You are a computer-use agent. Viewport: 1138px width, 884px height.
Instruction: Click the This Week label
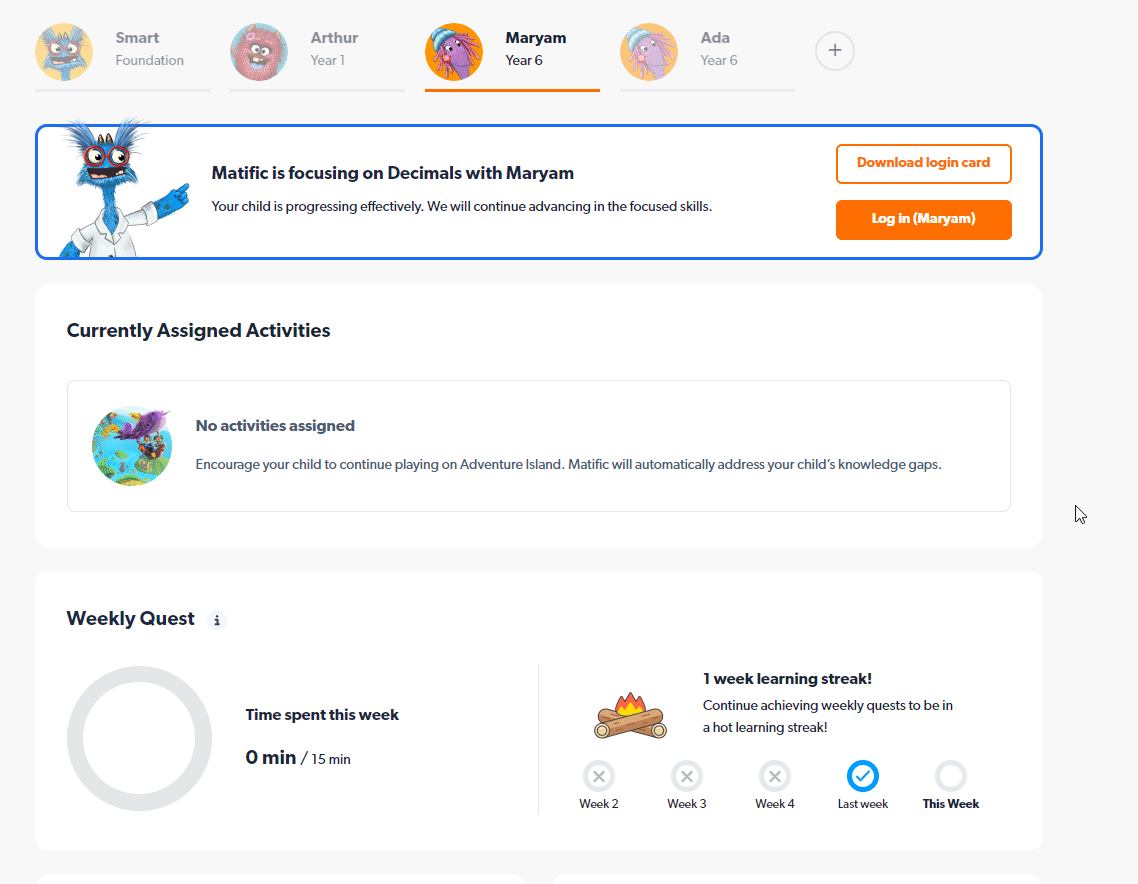pos(951,804)
